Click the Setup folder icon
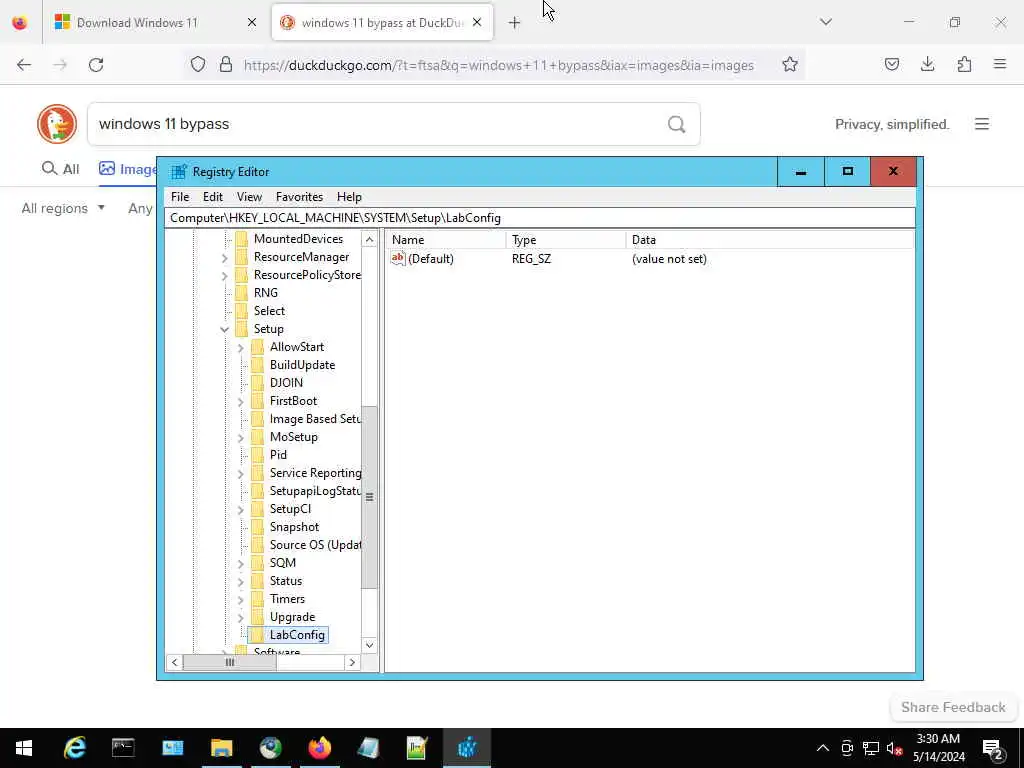This screenshot has height=768, width=1024. click(242, 328)
